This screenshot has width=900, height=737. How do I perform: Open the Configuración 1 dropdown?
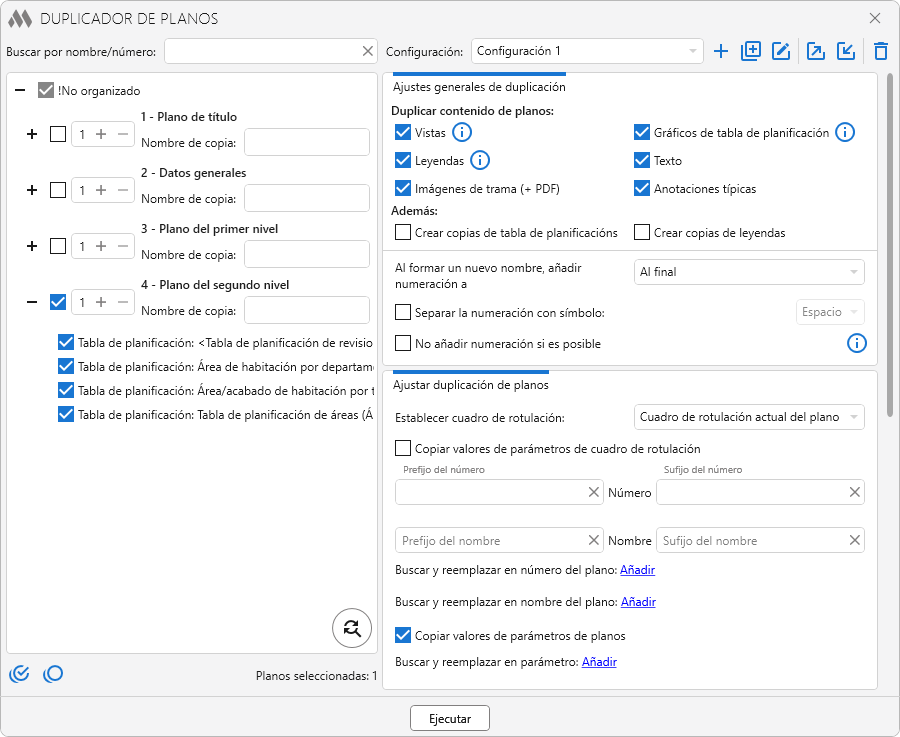tap(587, 51)
